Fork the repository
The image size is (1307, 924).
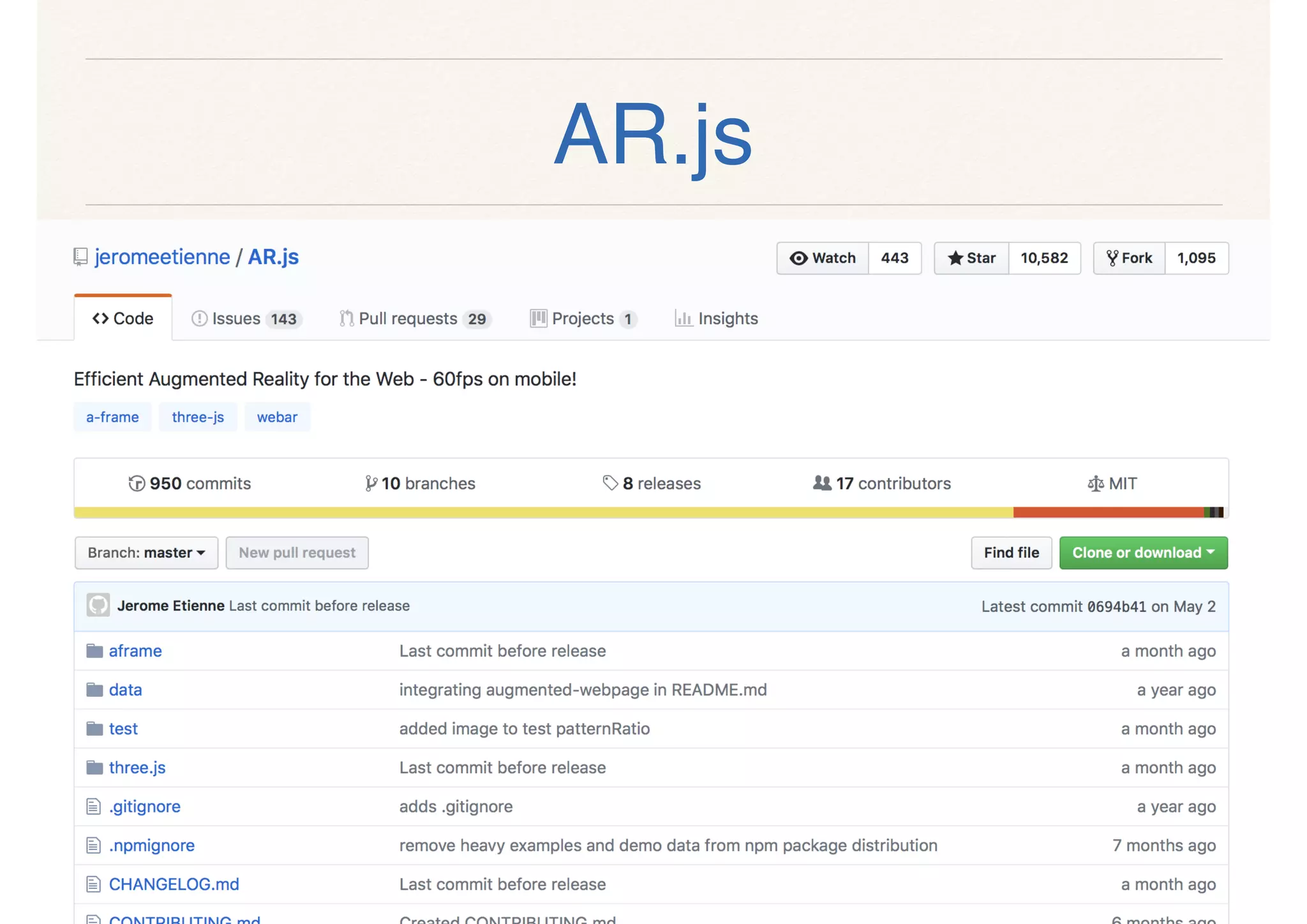(1129, 258)
